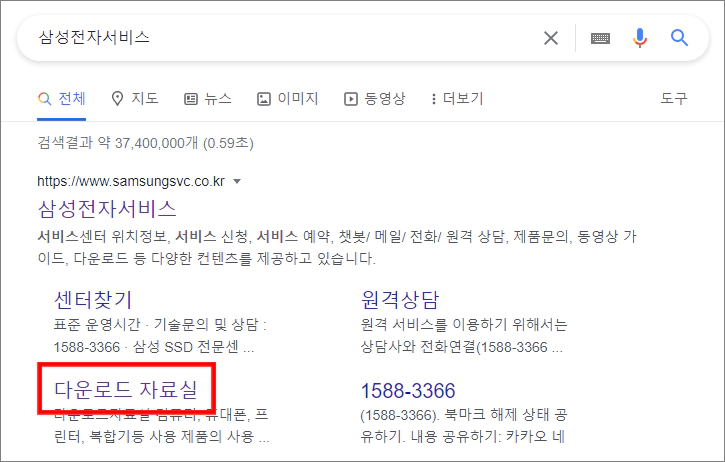Expand the arrow next to samsungsvc.co.kr URL
Viewport: 725px width, 462px height.
point(237,181)
